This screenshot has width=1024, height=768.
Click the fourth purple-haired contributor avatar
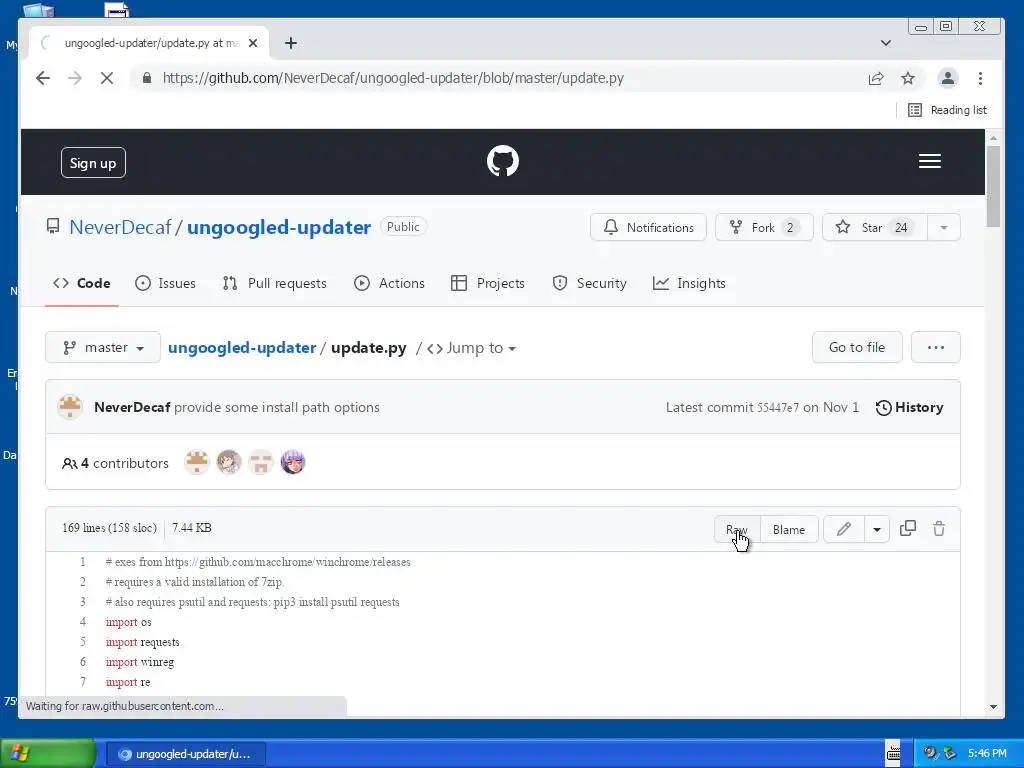coord(293,462)
